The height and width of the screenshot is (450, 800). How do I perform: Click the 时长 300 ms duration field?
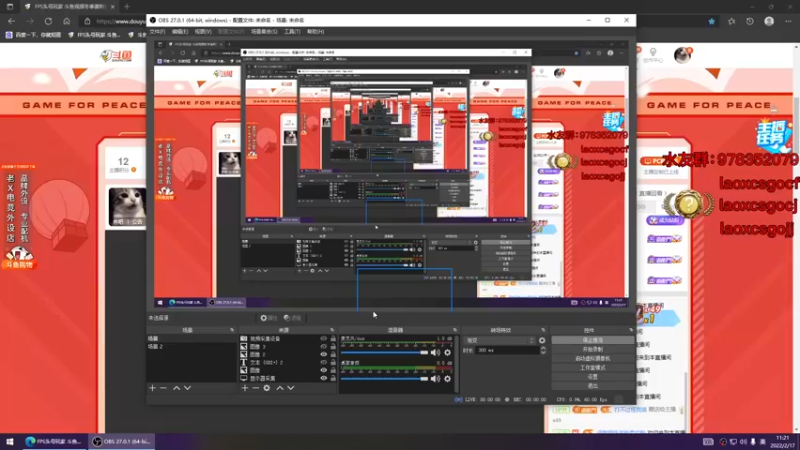[x=508, y=351]
